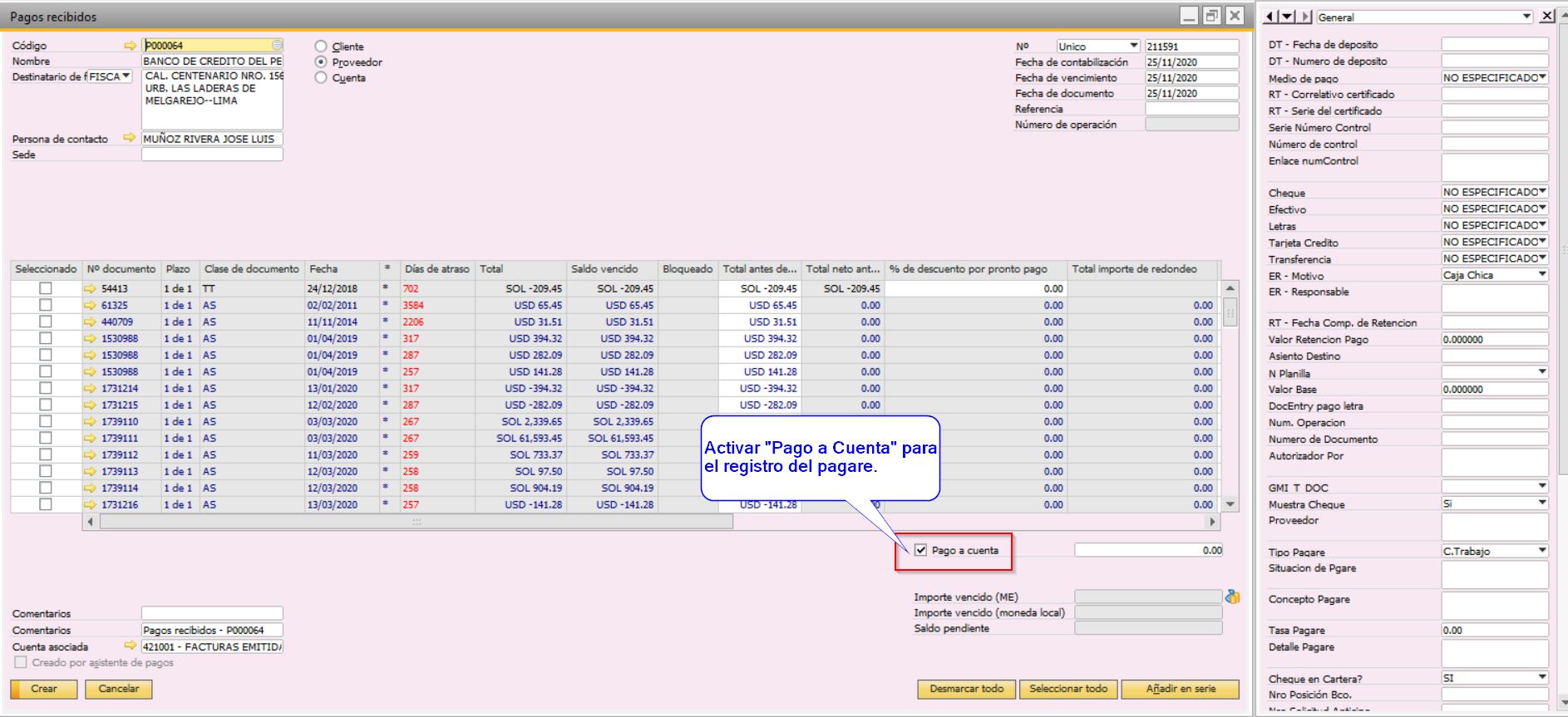Open link arrow next to Cuenta asociada

coord(130,646)
